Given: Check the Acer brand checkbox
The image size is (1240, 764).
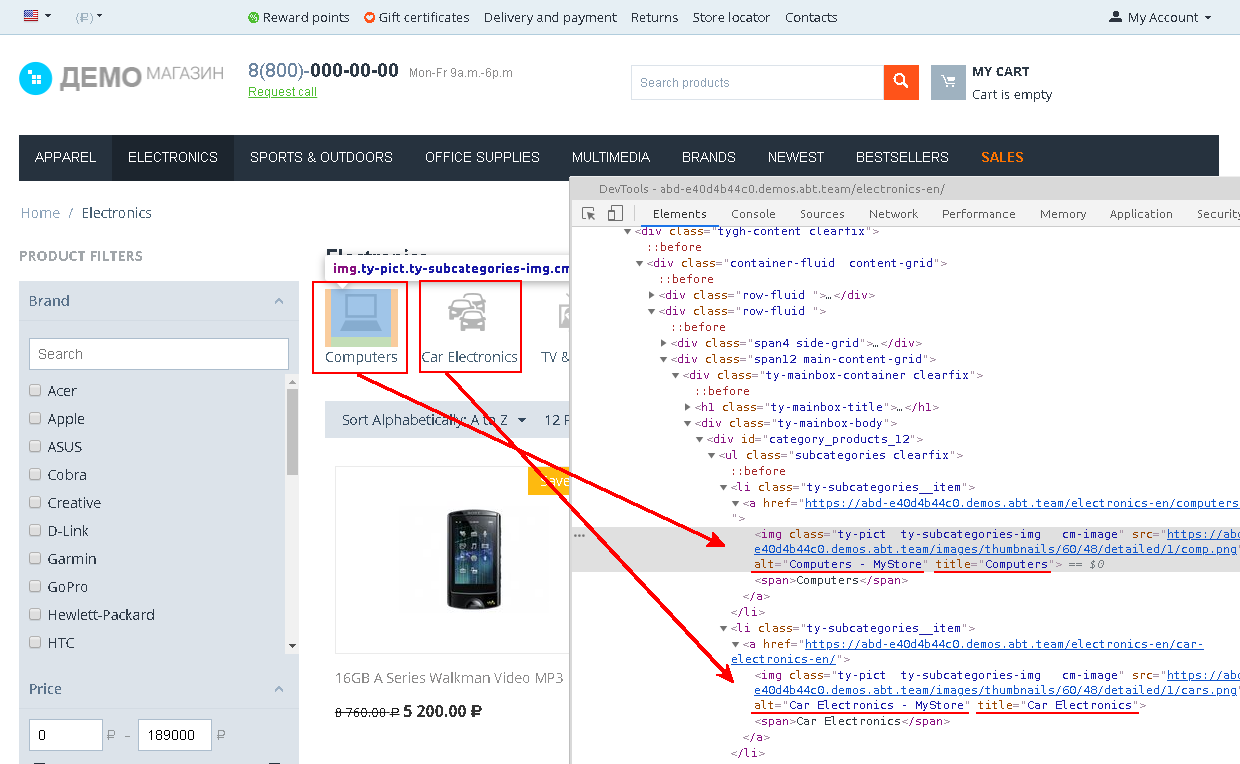Looking at the screenshot, I should point(36,391).
